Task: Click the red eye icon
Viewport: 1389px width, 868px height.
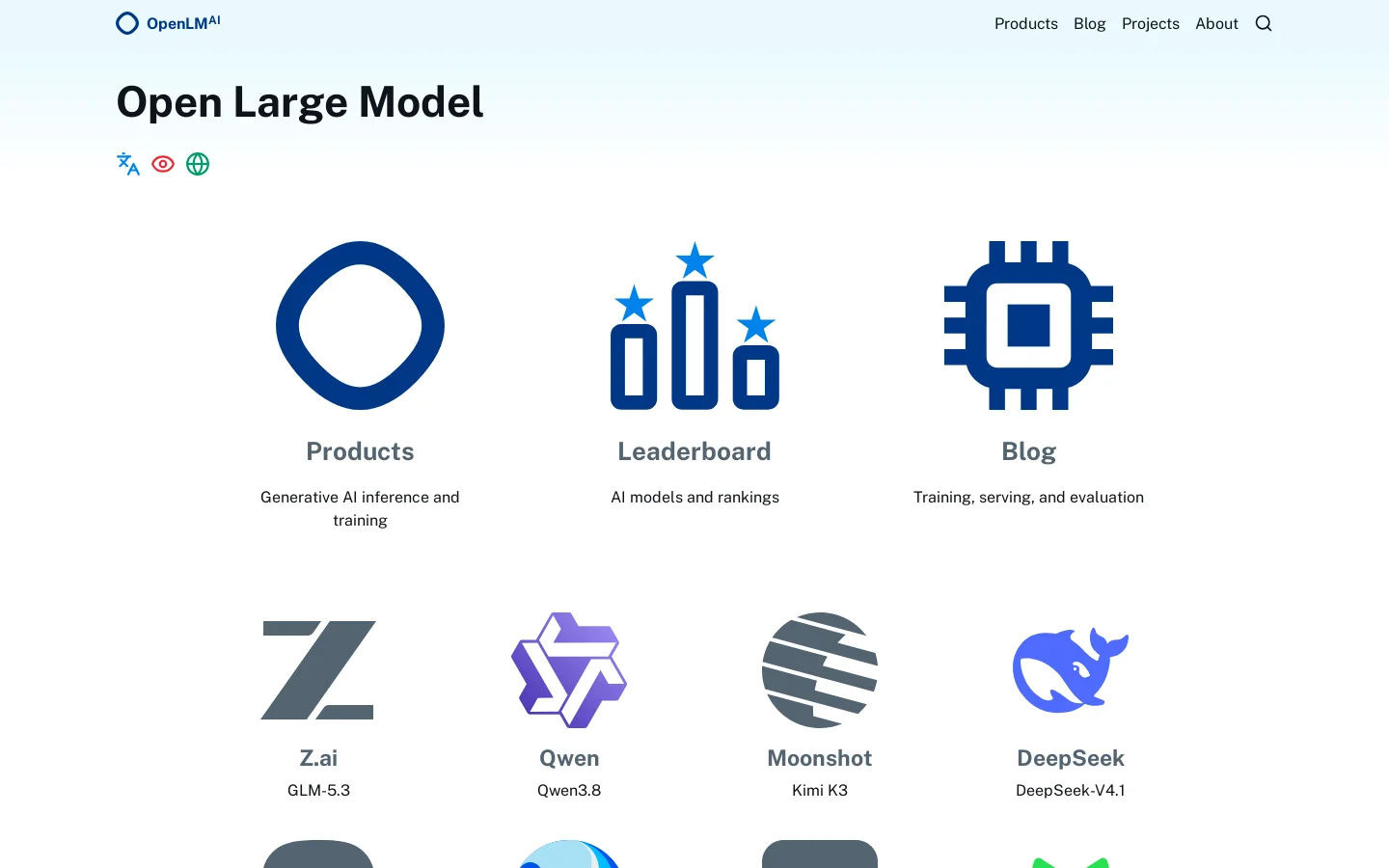Action: click(x=163, y=164)
